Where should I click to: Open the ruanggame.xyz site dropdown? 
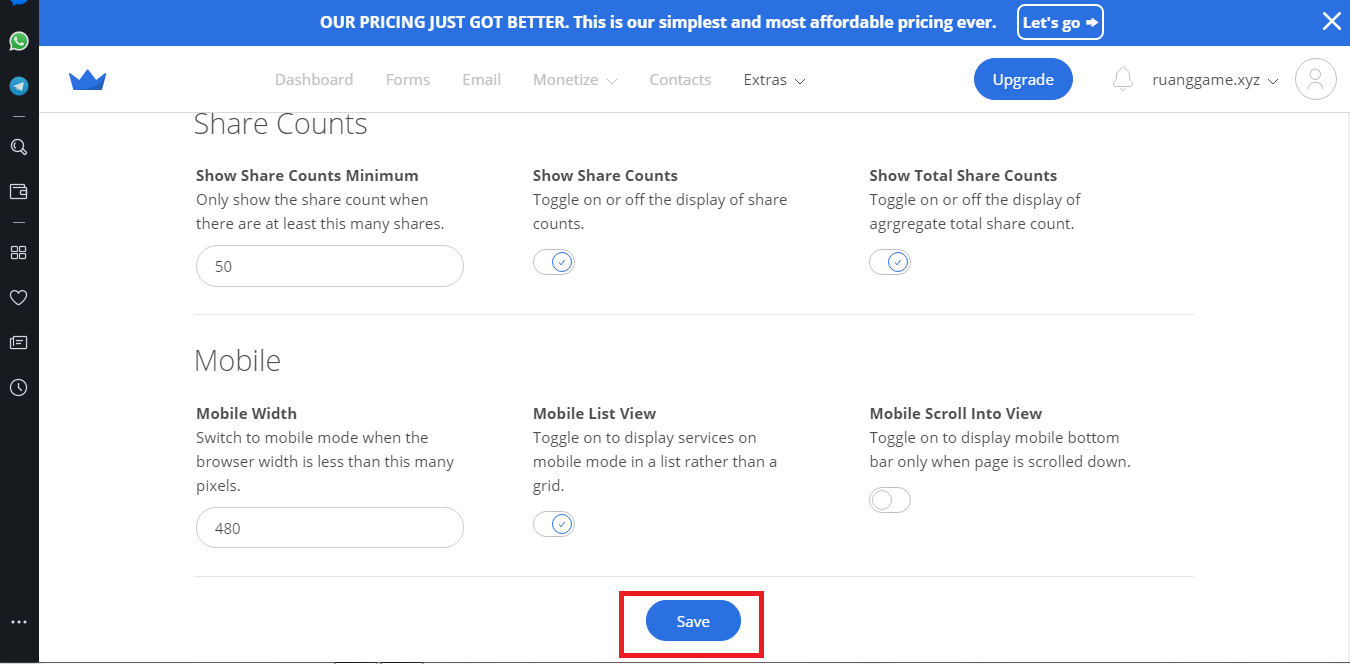tap(1215, 80)
